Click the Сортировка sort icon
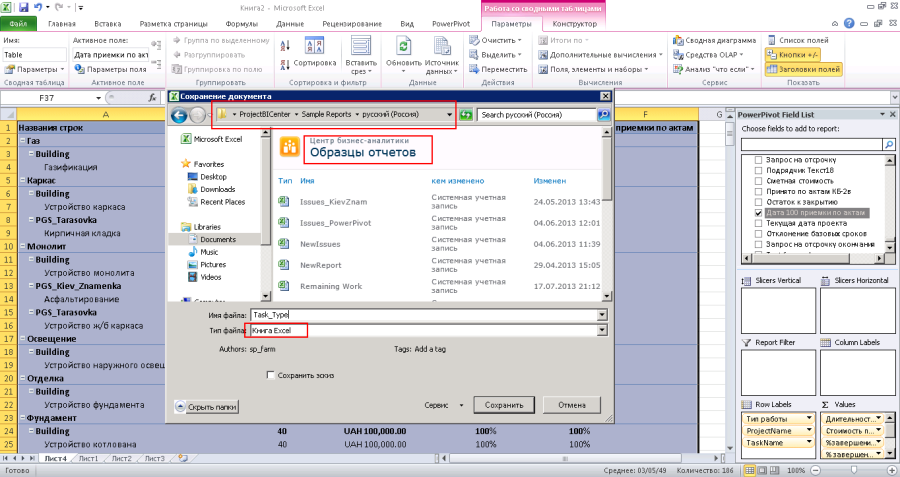This screenshot has height=477, width=900. click(315, 46)
